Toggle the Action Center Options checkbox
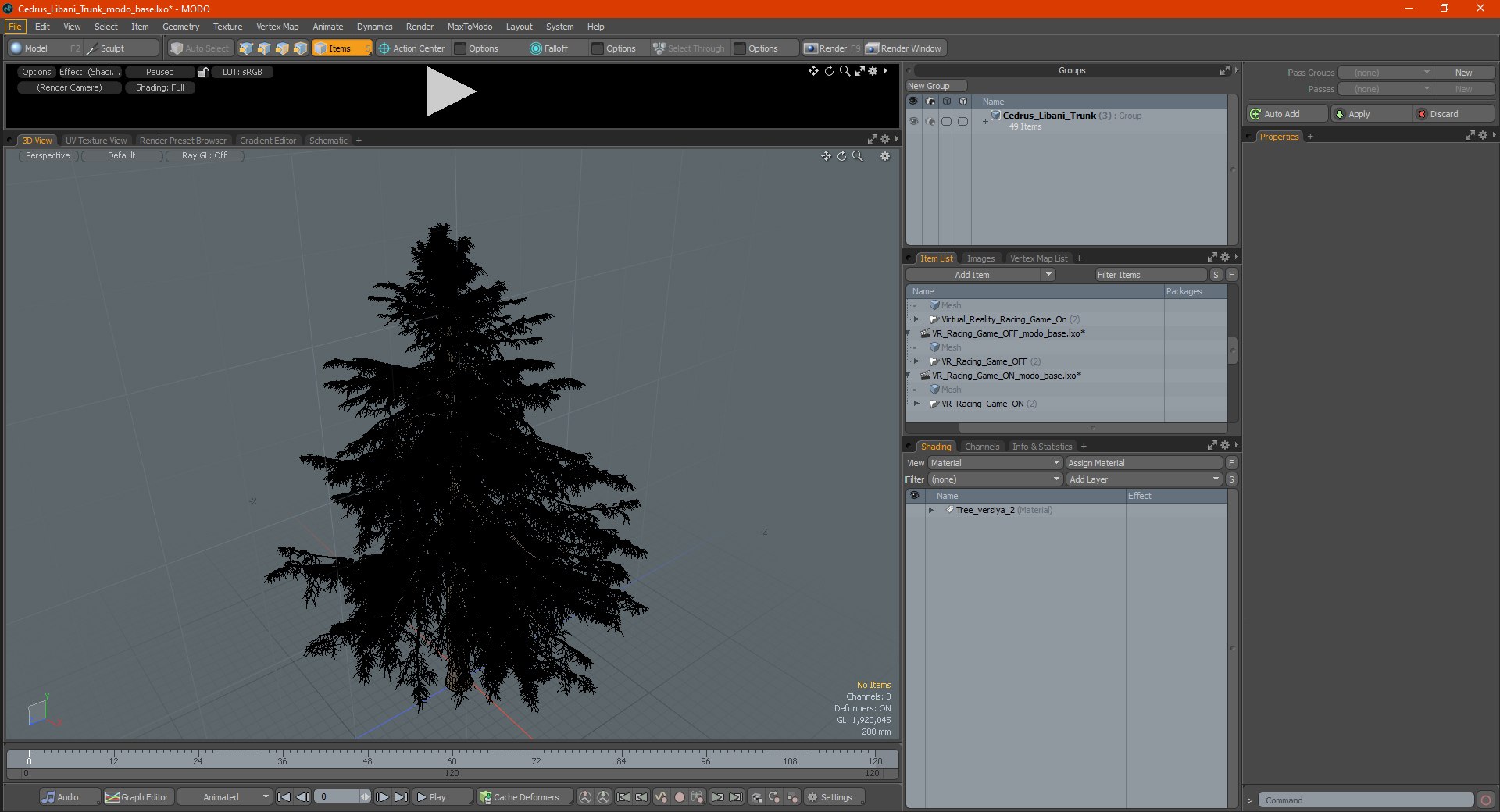The width and height of the screenshot is (1500, 812). point(460,48)
